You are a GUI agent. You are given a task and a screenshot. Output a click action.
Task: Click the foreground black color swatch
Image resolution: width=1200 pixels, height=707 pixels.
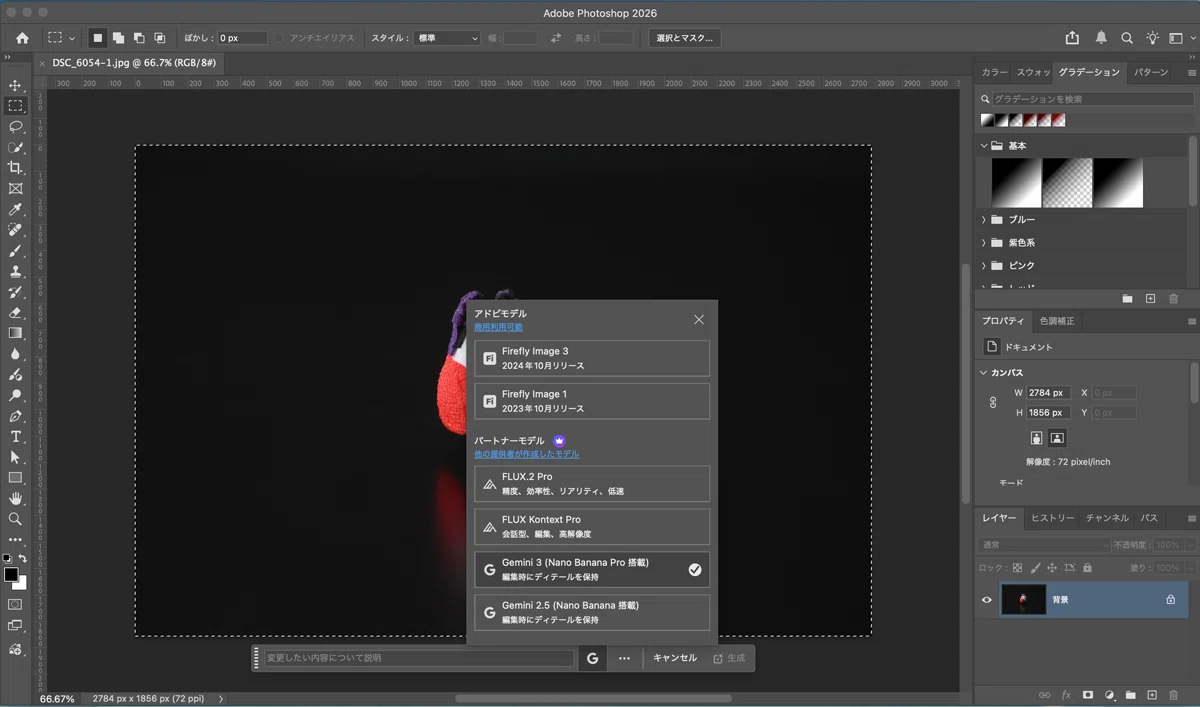(10, 574)
